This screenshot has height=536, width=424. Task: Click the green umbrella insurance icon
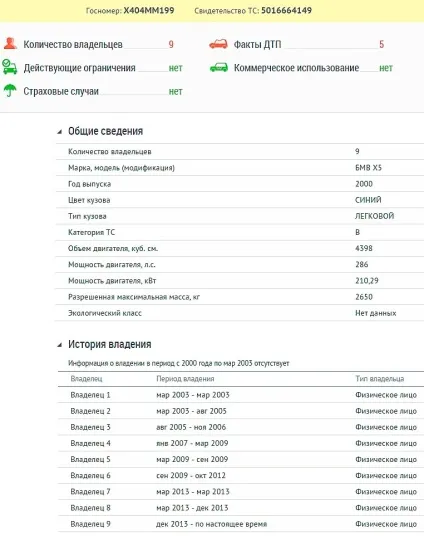10,91
